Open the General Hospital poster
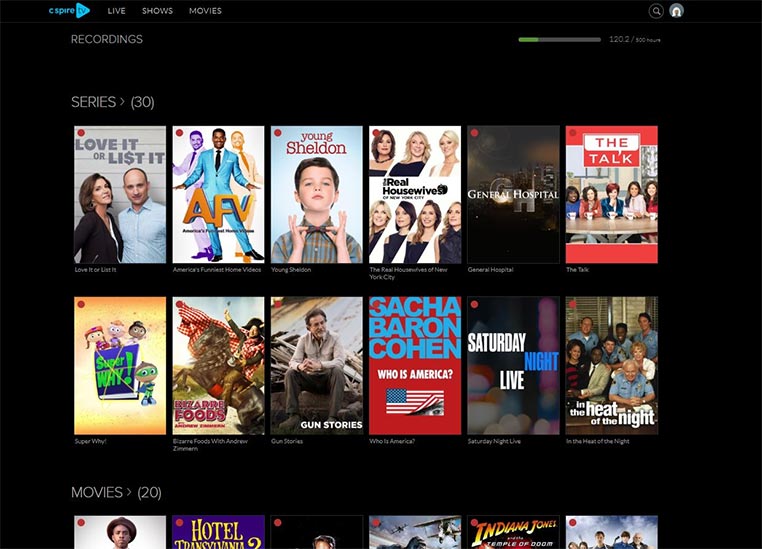The width and height of the screenshot is (762, 549). tap(513, 195)
